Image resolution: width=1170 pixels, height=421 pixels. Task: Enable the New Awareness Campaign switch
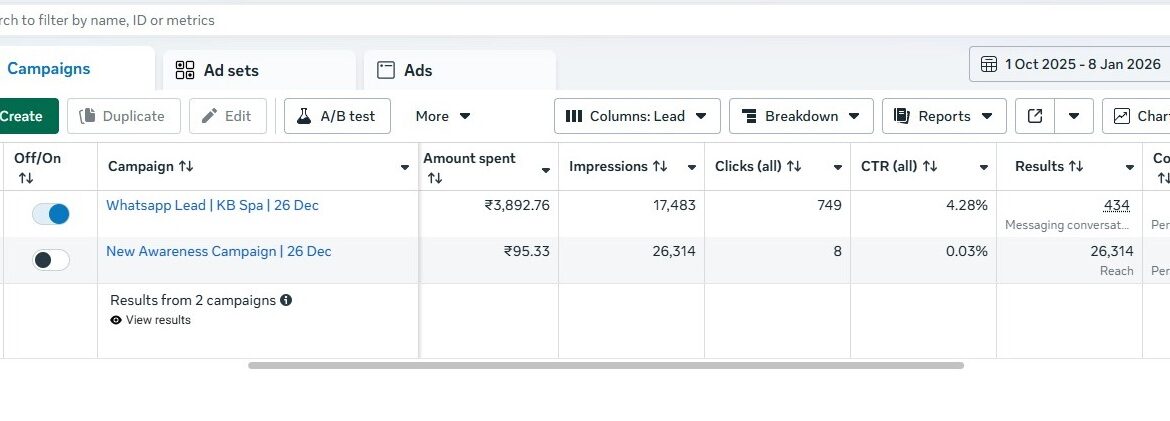pos(51,260)
